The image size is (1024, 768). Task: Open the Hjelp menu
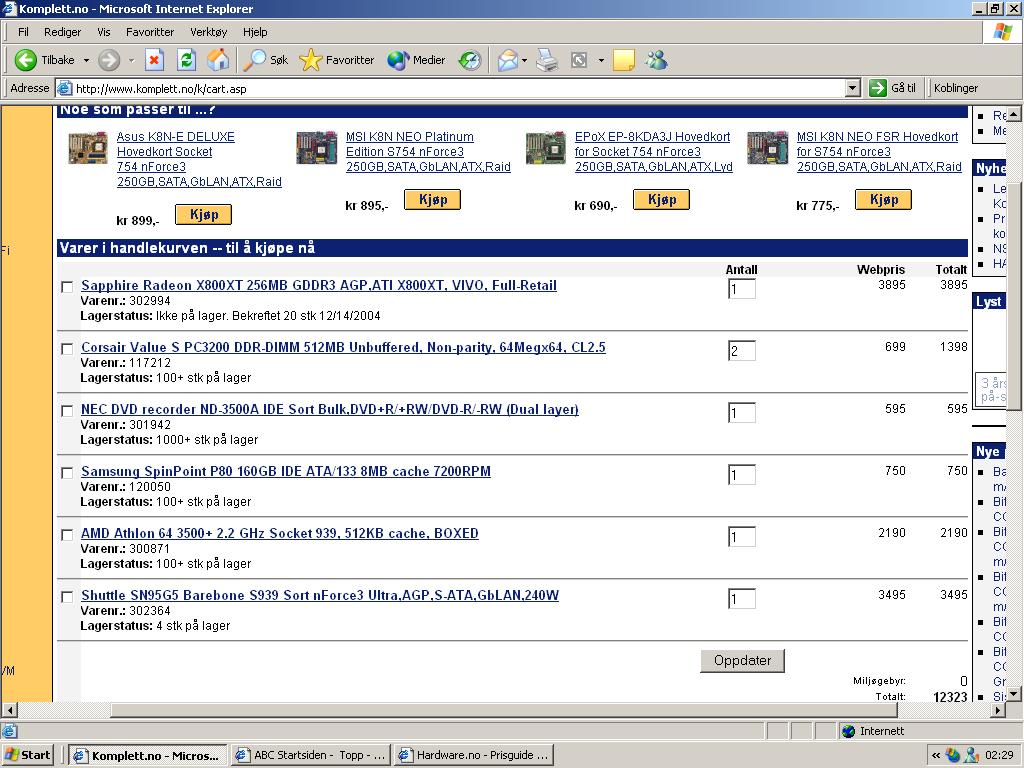click(x=255, y=32)
